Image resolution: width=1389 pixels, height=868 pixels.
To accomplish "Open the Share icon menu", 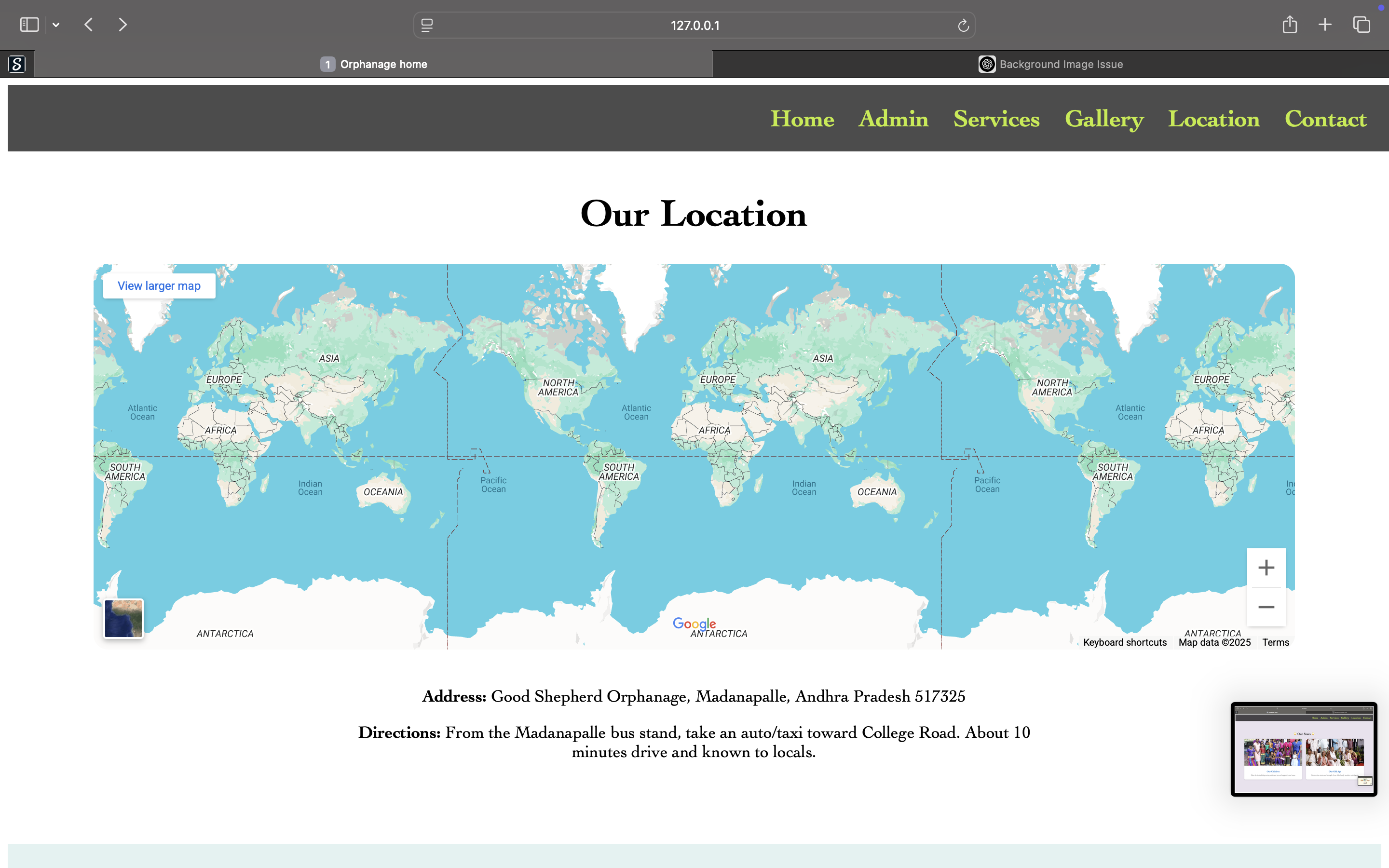I will 1290,25.
